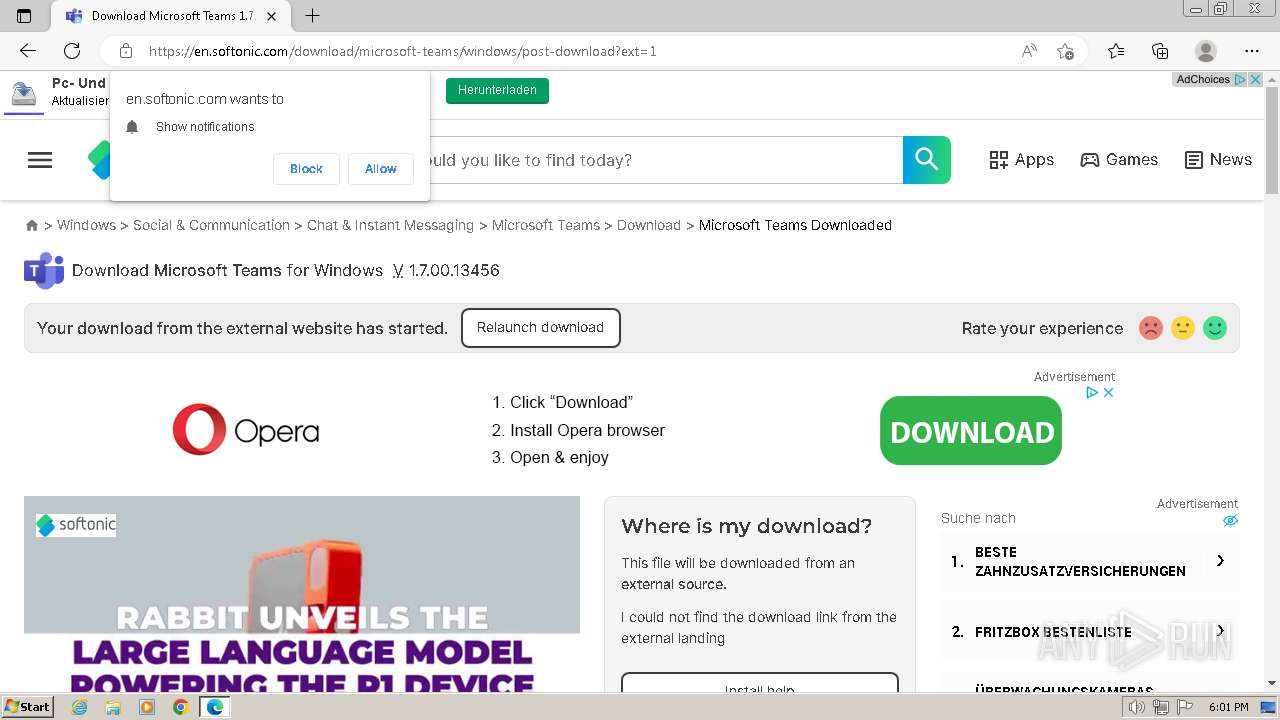Play the Rabbit large language model video
This screenshot has height=720, width=1280.
coord(302,594)
